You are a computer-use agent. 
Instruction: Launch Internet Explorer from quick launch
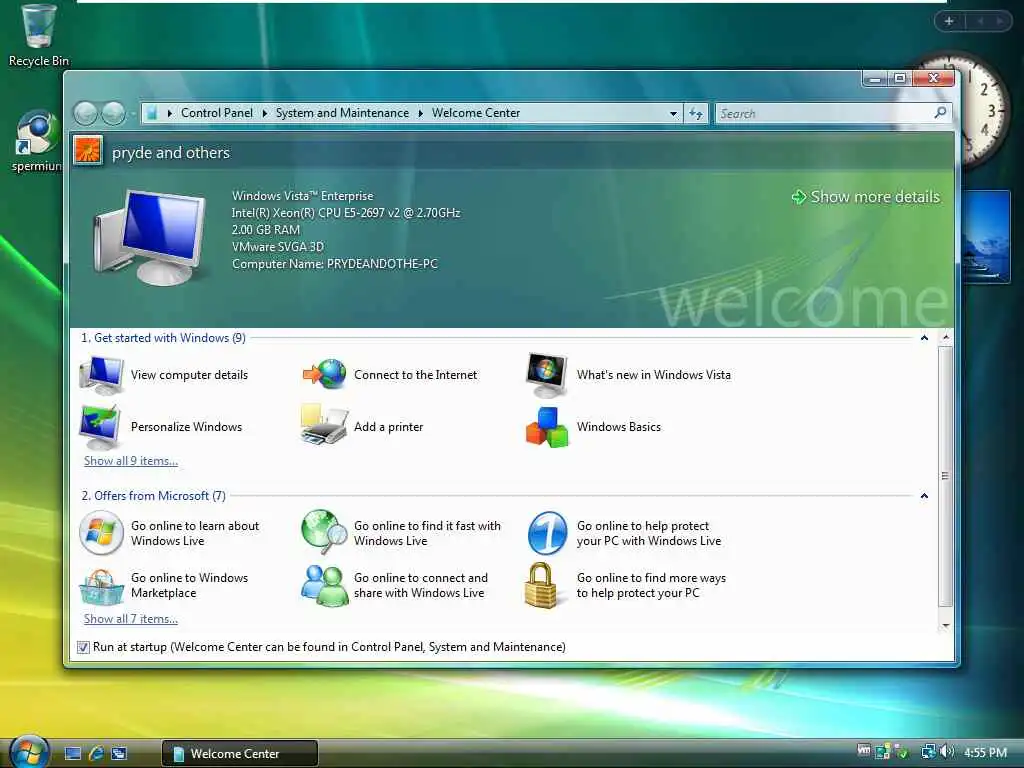[96, 754]
